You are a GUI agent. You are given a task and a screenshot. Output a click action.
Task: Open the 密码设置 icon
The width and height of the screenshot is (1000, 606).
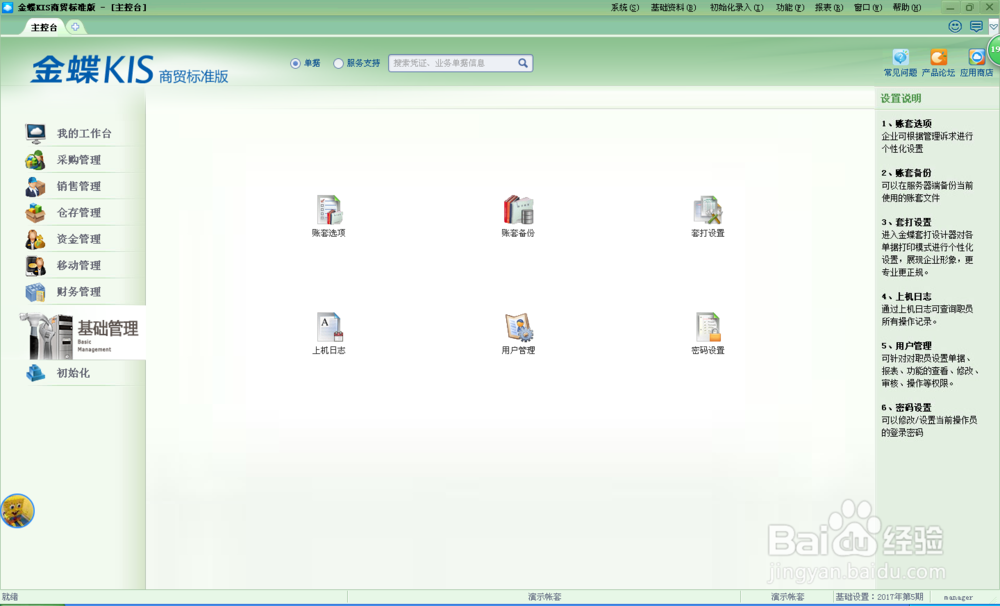point(707,333)
